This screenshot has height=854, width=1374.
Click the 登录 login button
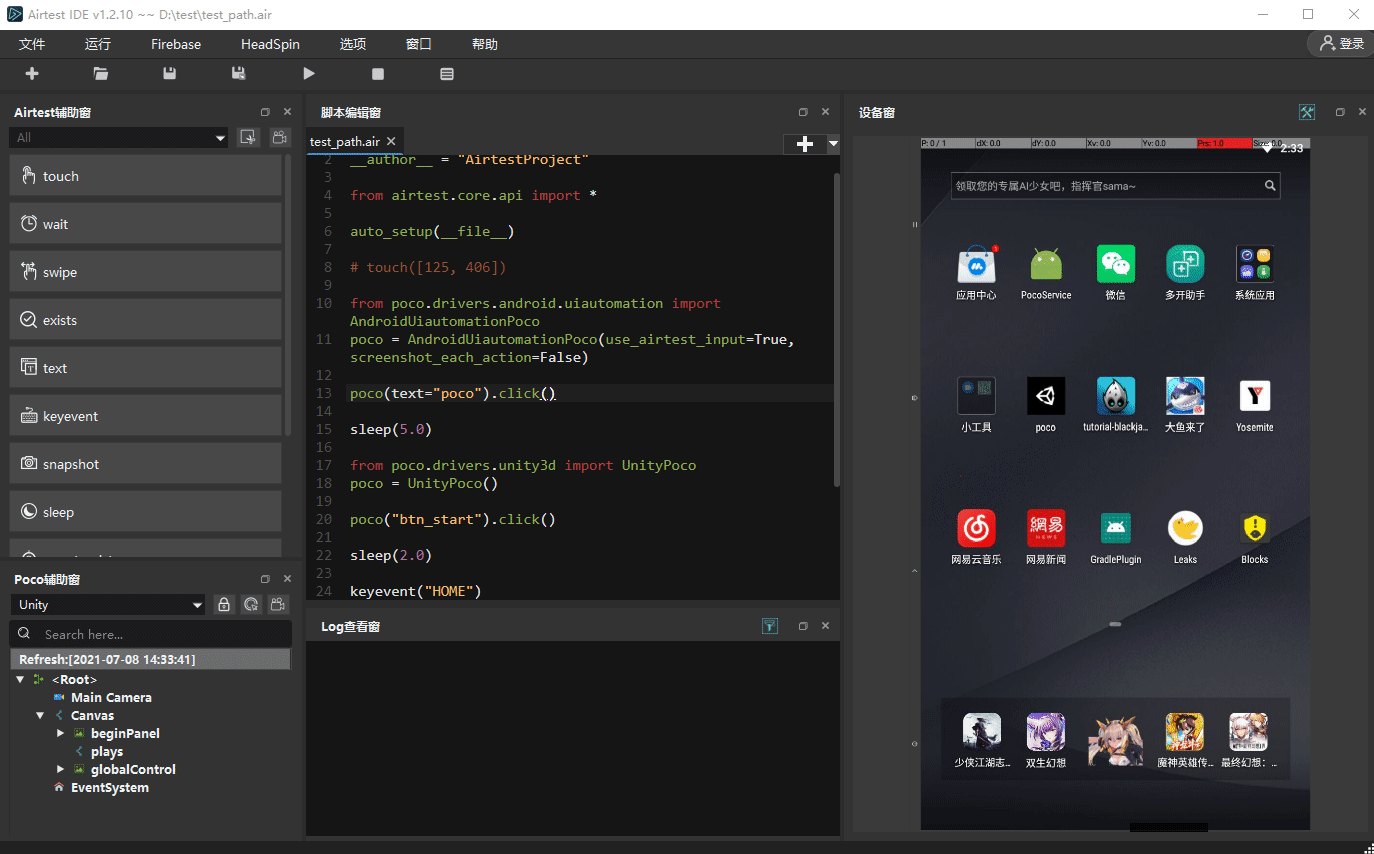pyautogui.click(x=1342, y=44)
